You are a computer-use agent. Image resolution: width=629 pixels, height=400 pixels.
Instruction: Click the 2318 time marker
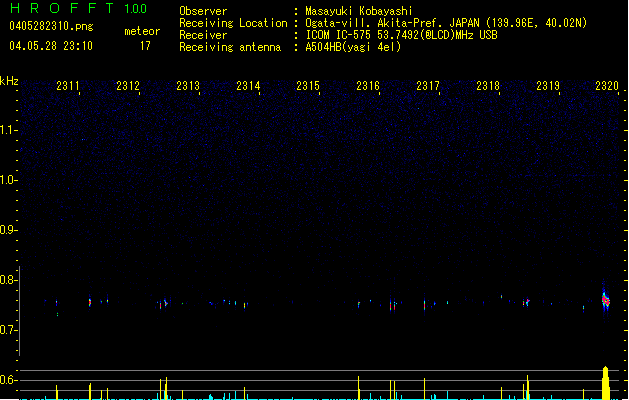[x=488, y=86]
